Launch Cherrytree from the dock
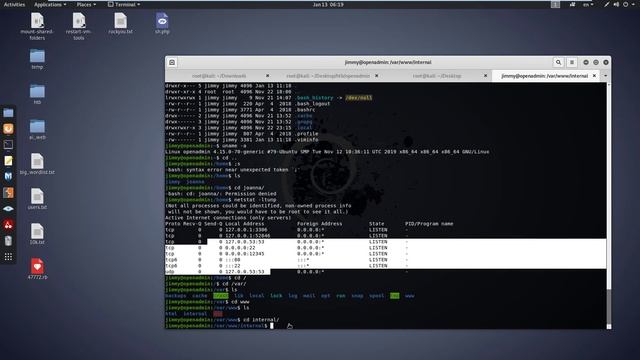This screenshot has height=360, width=640. [8, 224]
